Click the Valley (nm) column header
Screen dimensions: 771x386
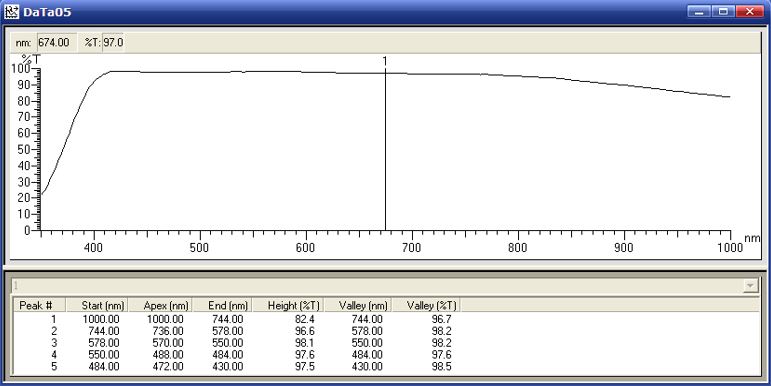pos(358,305)
